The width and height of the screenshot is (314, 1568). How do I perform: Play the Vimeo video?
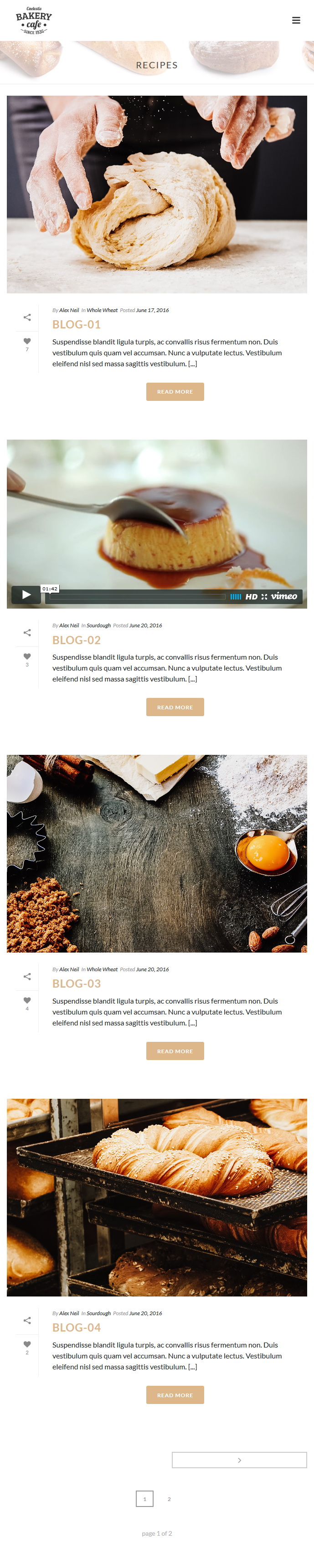[x=26, y=594]
